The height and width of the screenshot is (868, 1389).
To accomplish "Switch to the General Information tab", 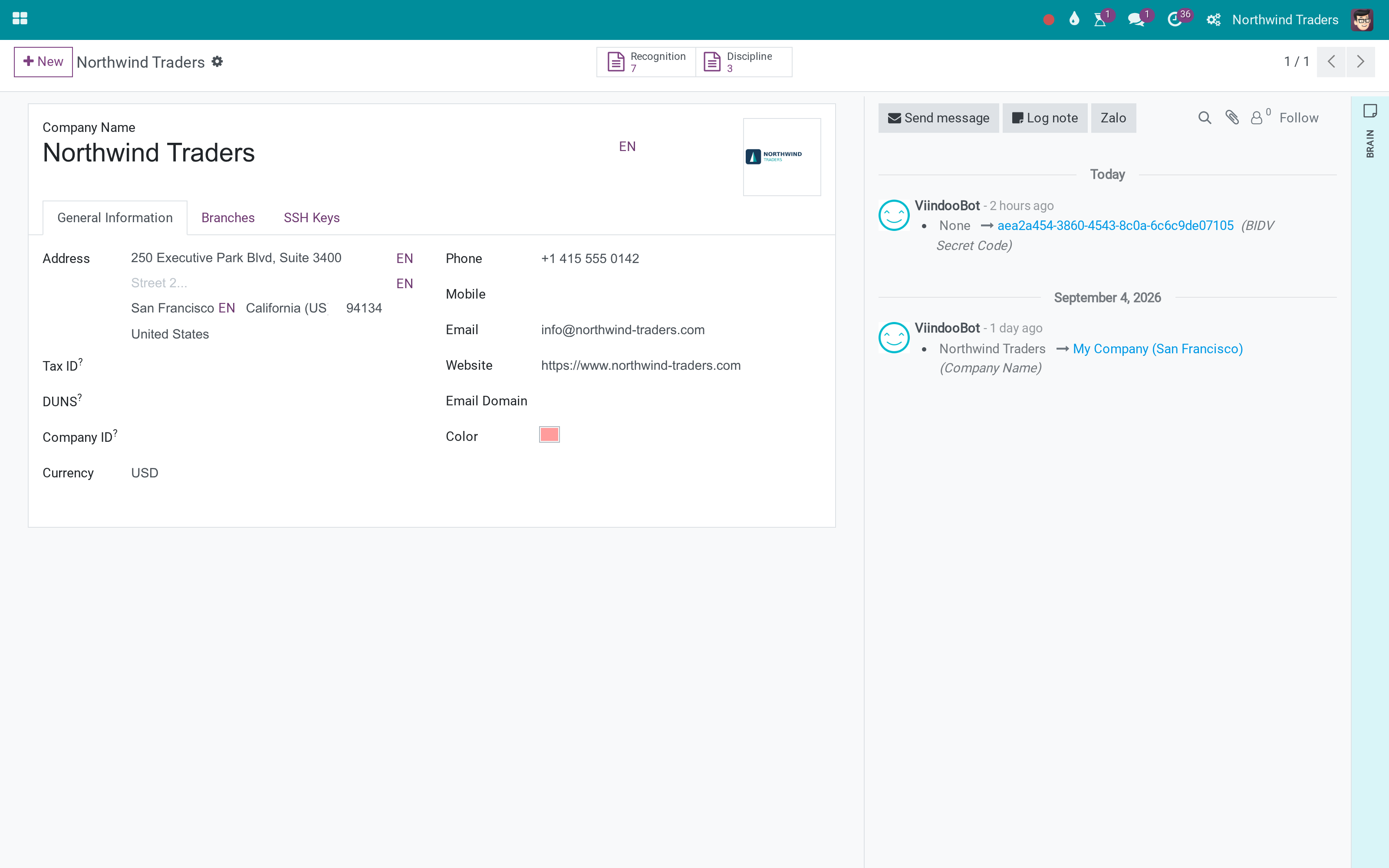I will pos(115,217).
